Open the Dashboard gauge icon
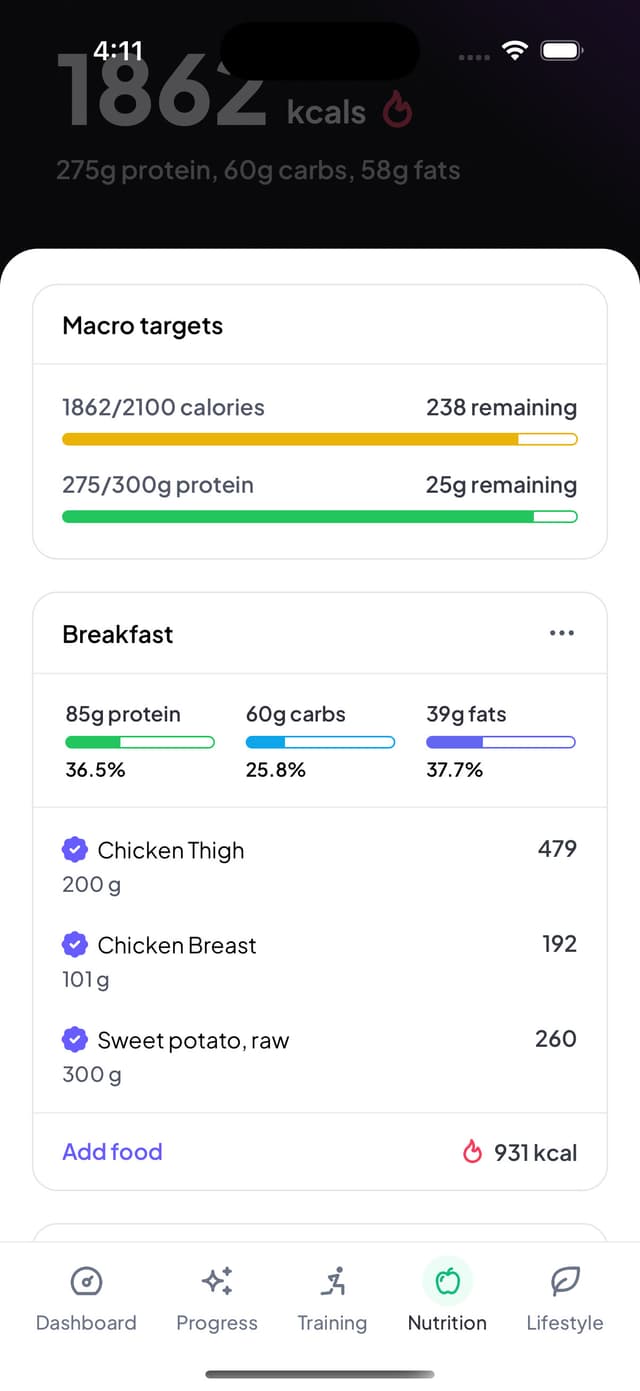This screenshot has height=1391, width=640. [x=86, y=1280]
